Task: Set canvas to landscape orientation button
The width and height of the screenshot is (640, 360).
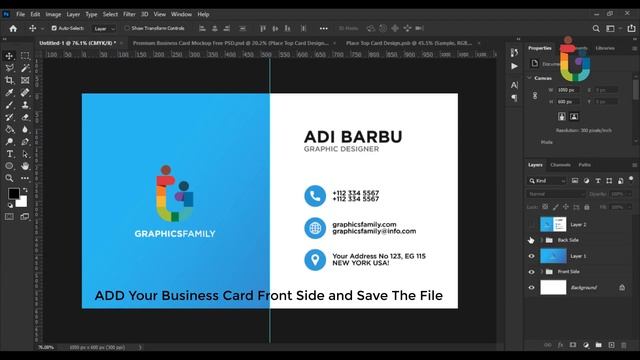Action: tap(574, 116)
